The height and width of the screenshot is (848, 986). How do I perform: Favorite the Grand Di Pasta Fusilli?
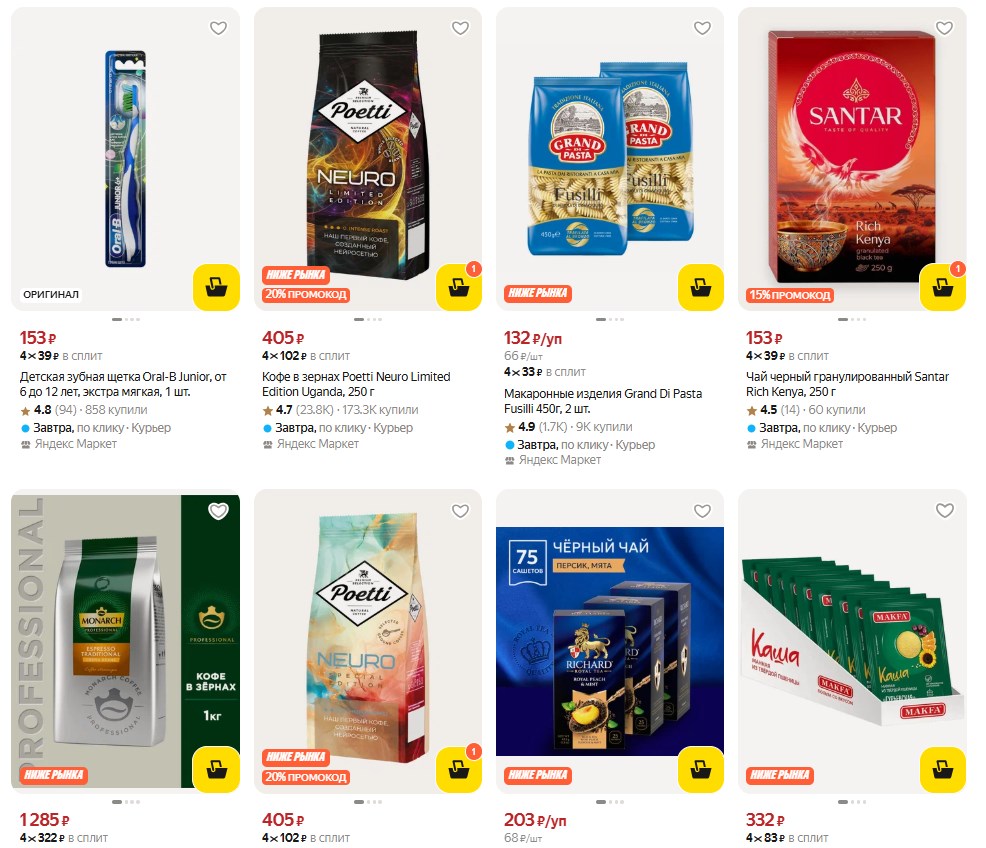(x=702, y=28)
